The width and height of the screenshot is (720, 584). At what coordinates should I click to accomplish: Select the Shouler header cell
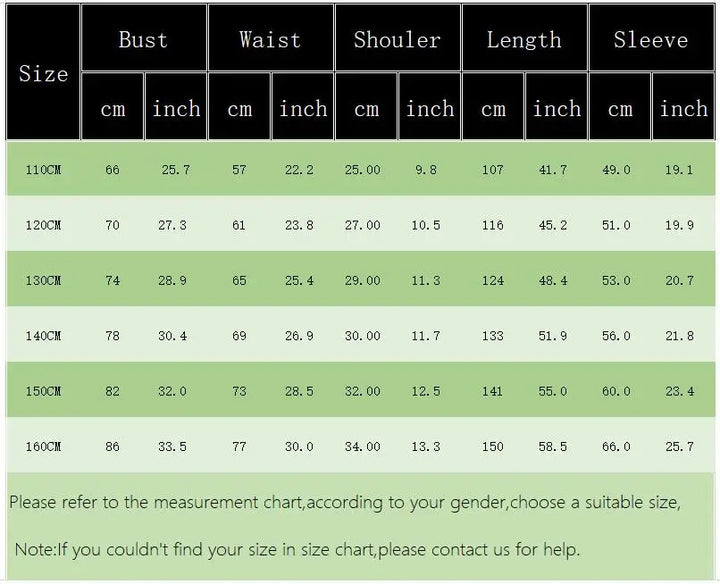pyautogui.click(x=397, y=40)
